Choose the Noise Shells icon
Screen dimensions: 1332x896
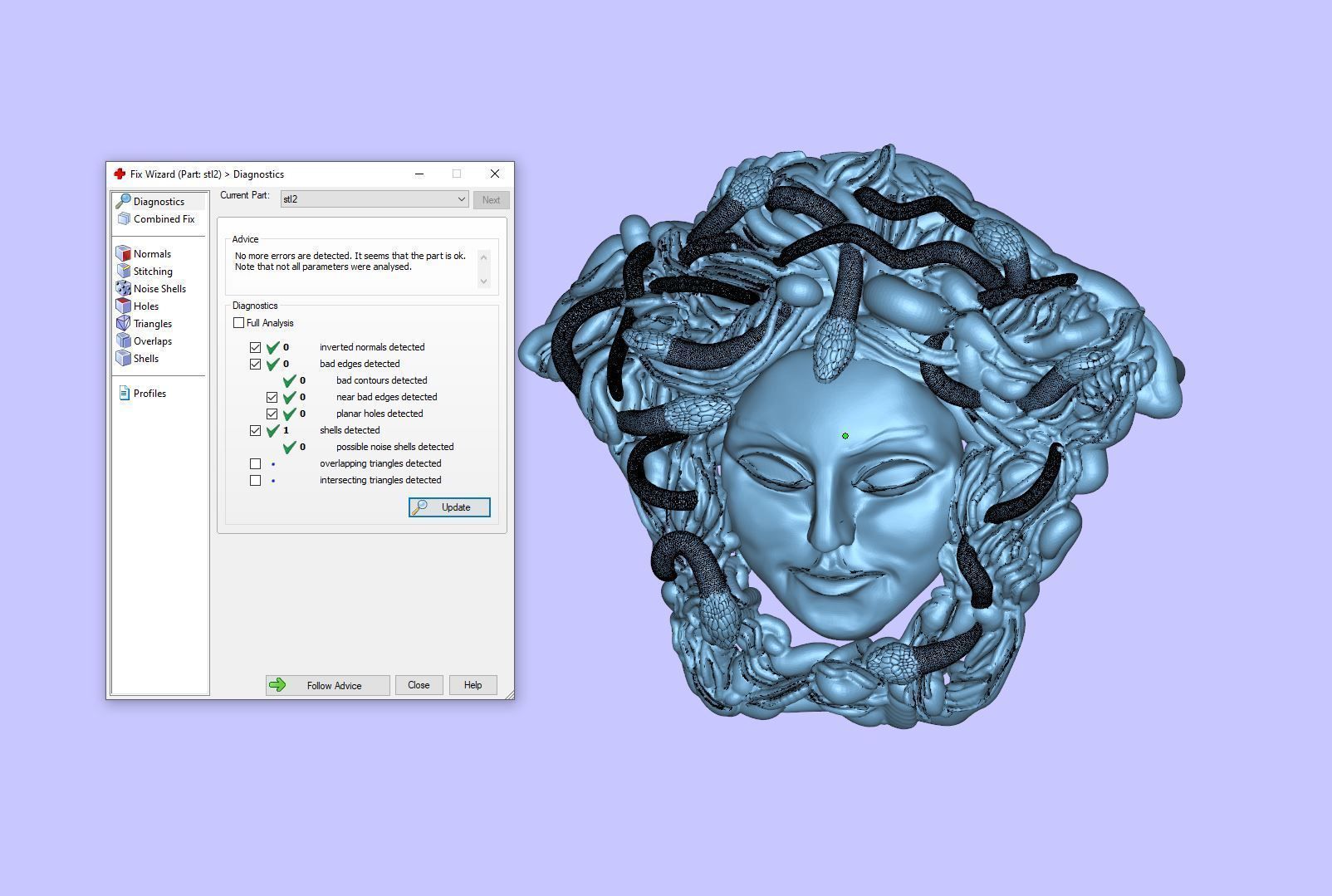click(x=124, y=288)
